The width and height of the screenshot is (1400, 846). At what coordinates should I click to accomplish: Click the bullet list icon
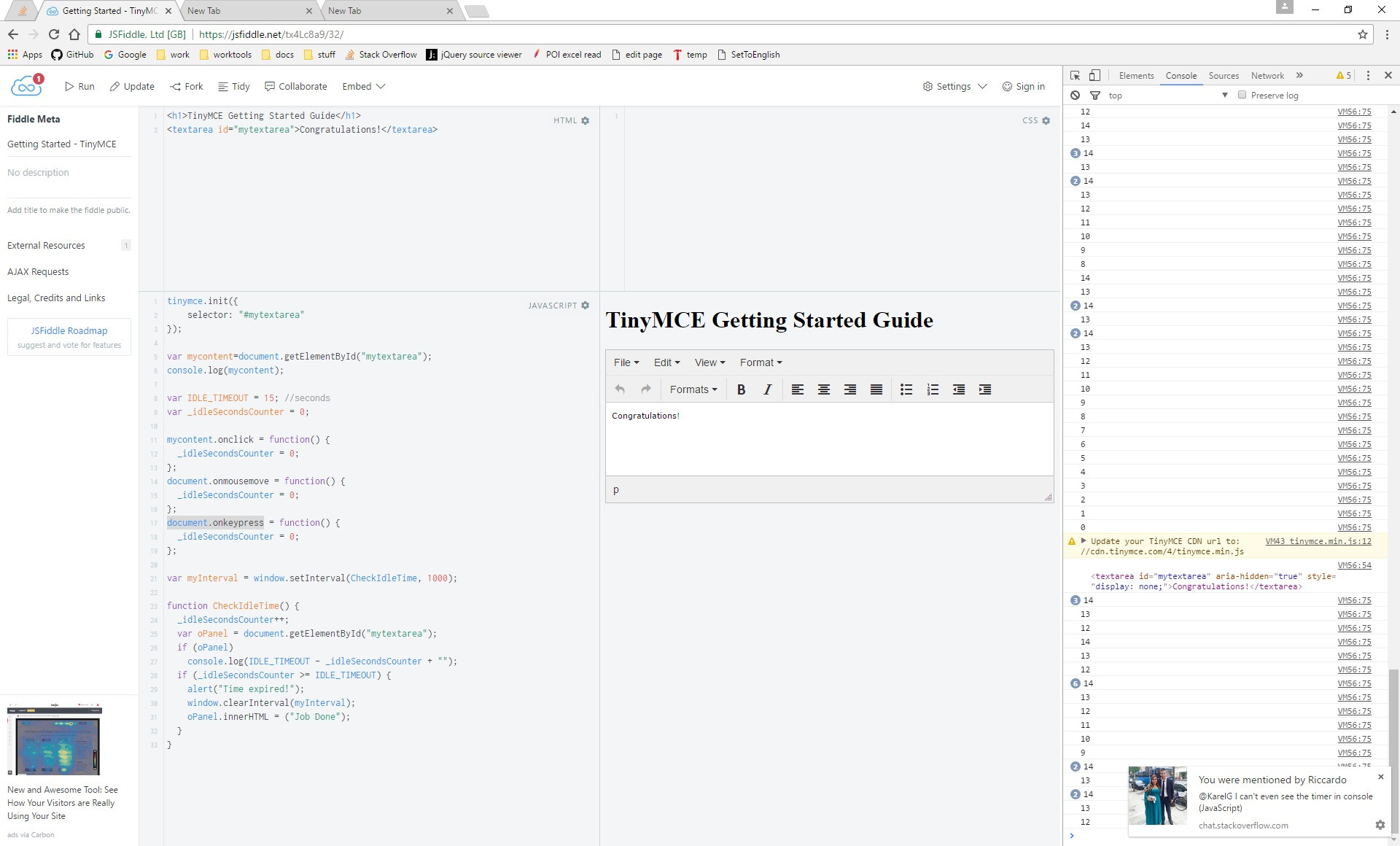pos(906,389)
